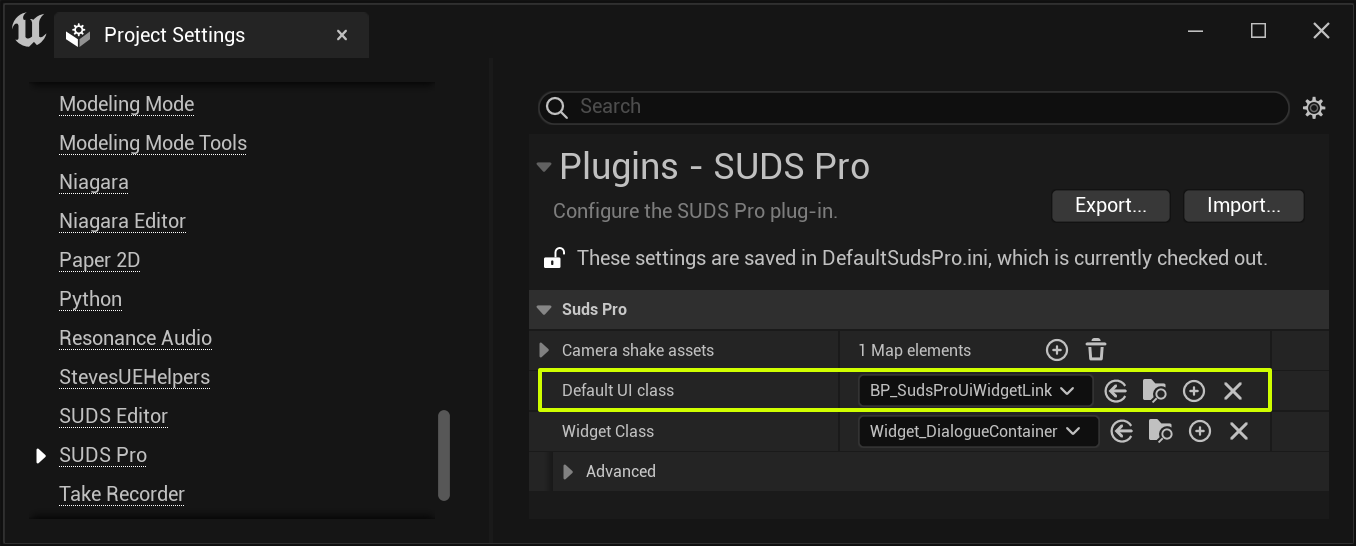Open Resonance Audio settings
Viewport: 1356px width, 546px height.
[135, 338]
